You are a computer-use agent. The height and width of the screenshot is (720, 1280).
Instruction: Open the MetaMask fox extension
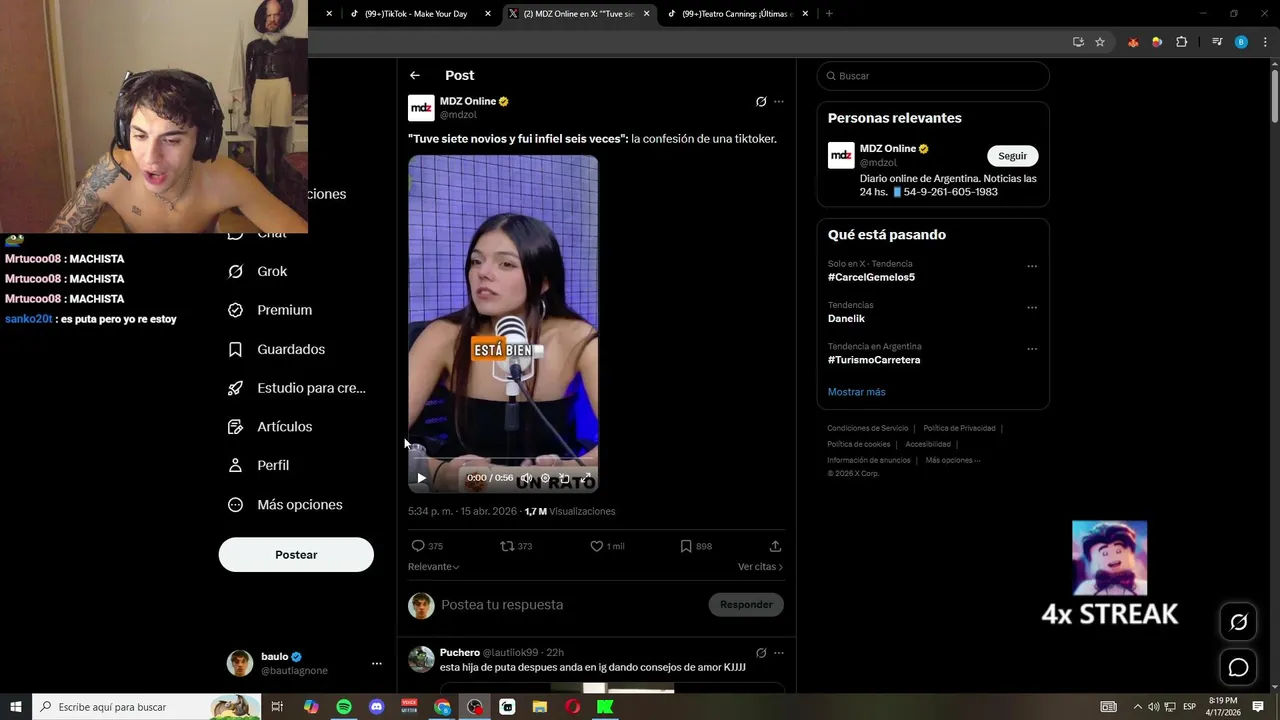coord(1133,42)
